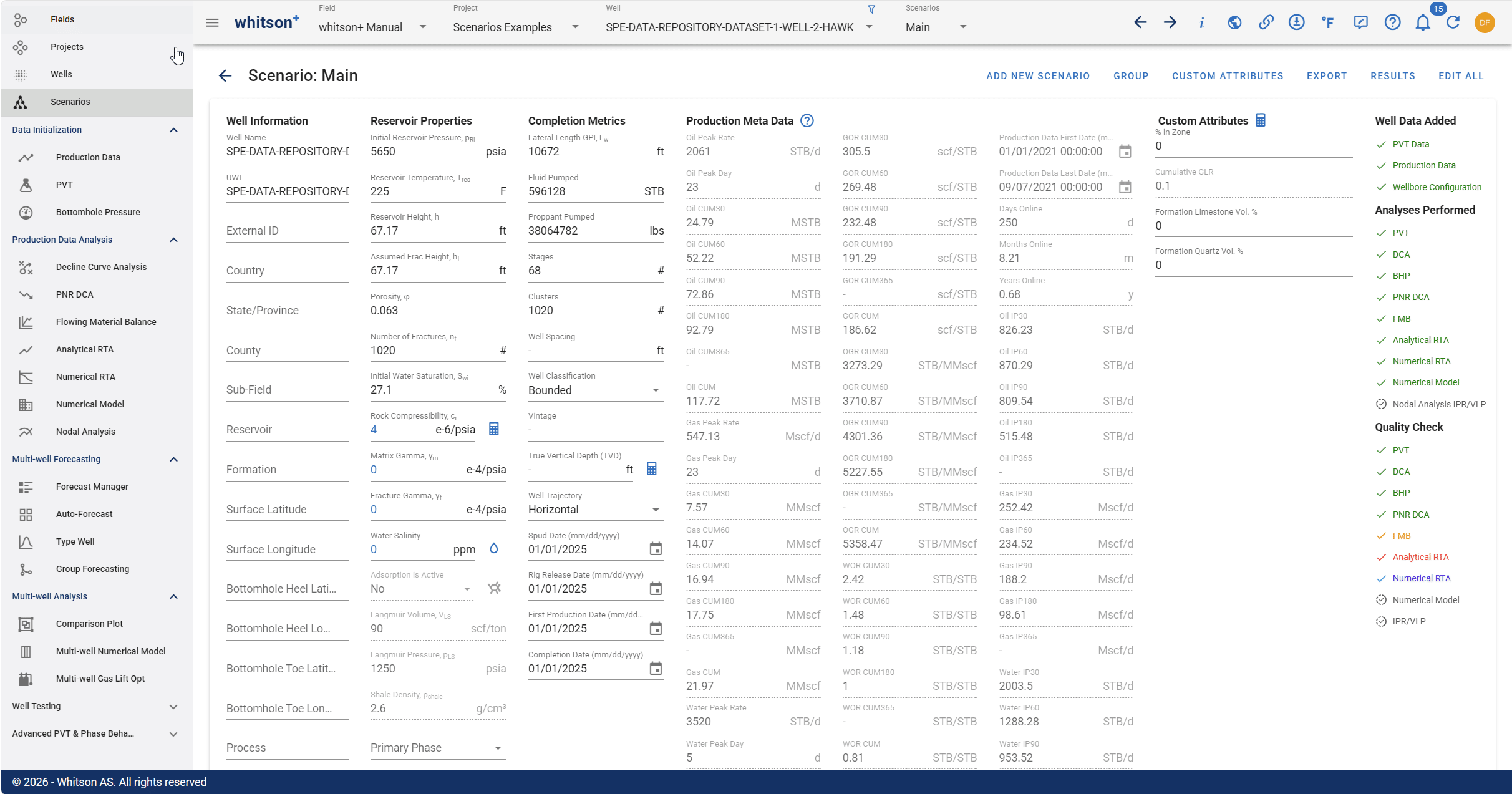Open Wells in sidebar

pos(97,74)
